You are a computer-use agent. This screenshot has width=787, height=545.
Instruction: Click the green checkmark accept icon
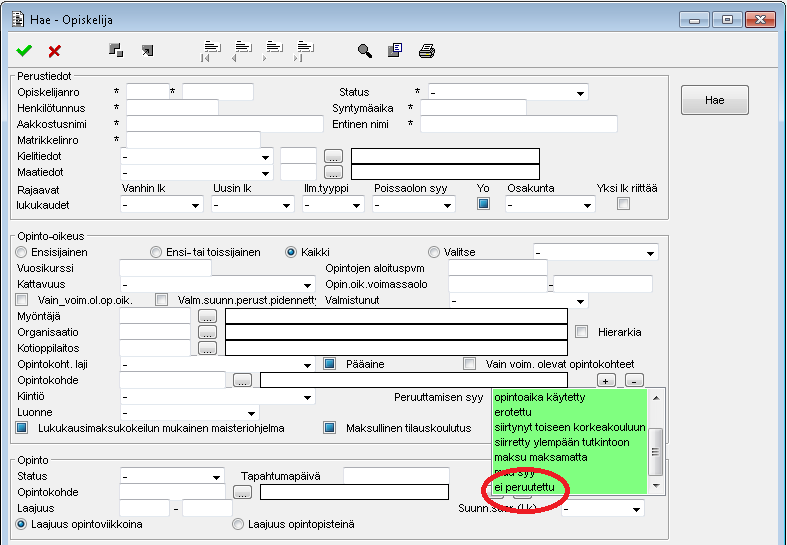(x=24, y=51)
